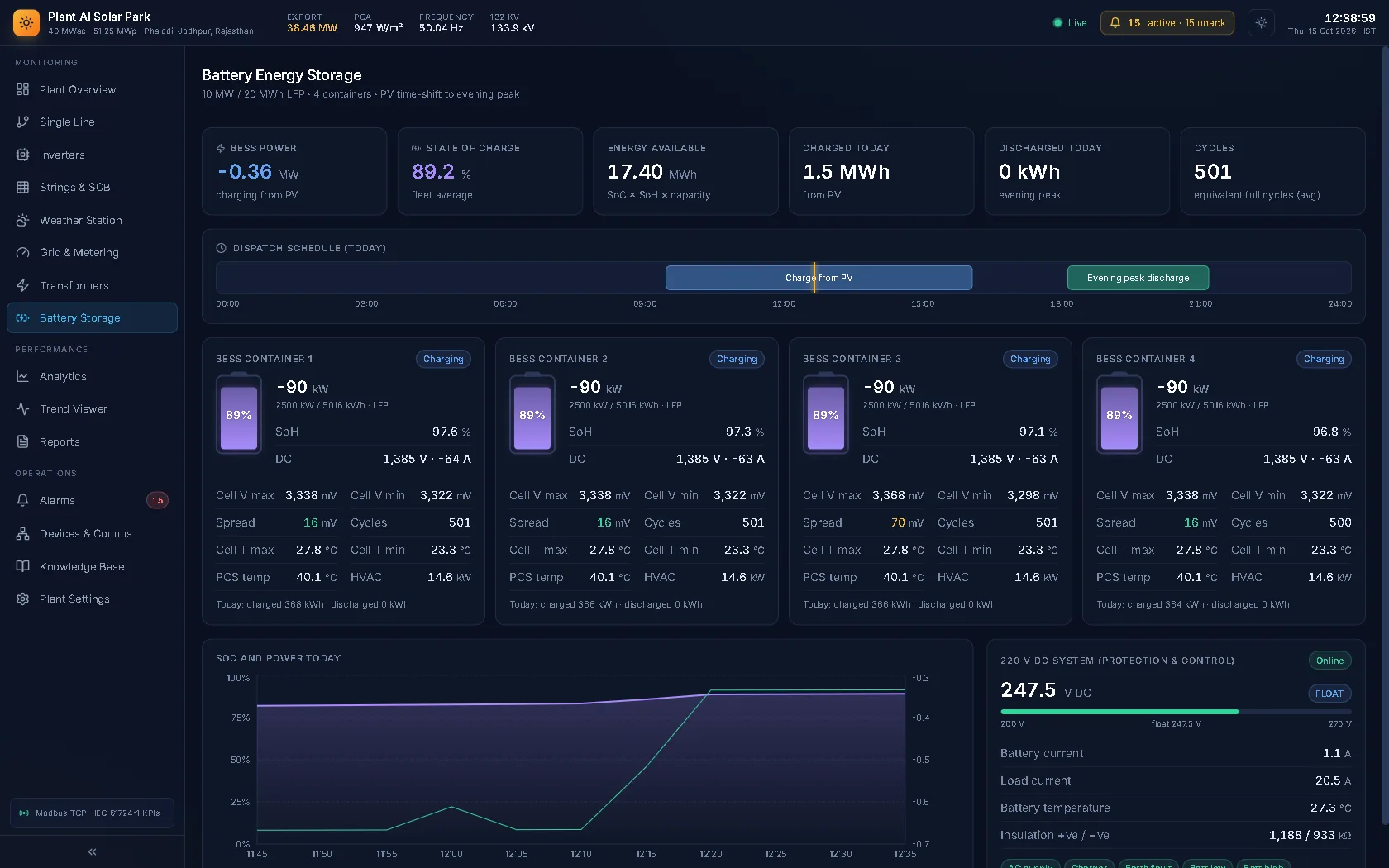The width and height of the screenshot is (1389, 868).
Task: Click the 220 V DC voltage progress bar
Action: point(1176,712)
